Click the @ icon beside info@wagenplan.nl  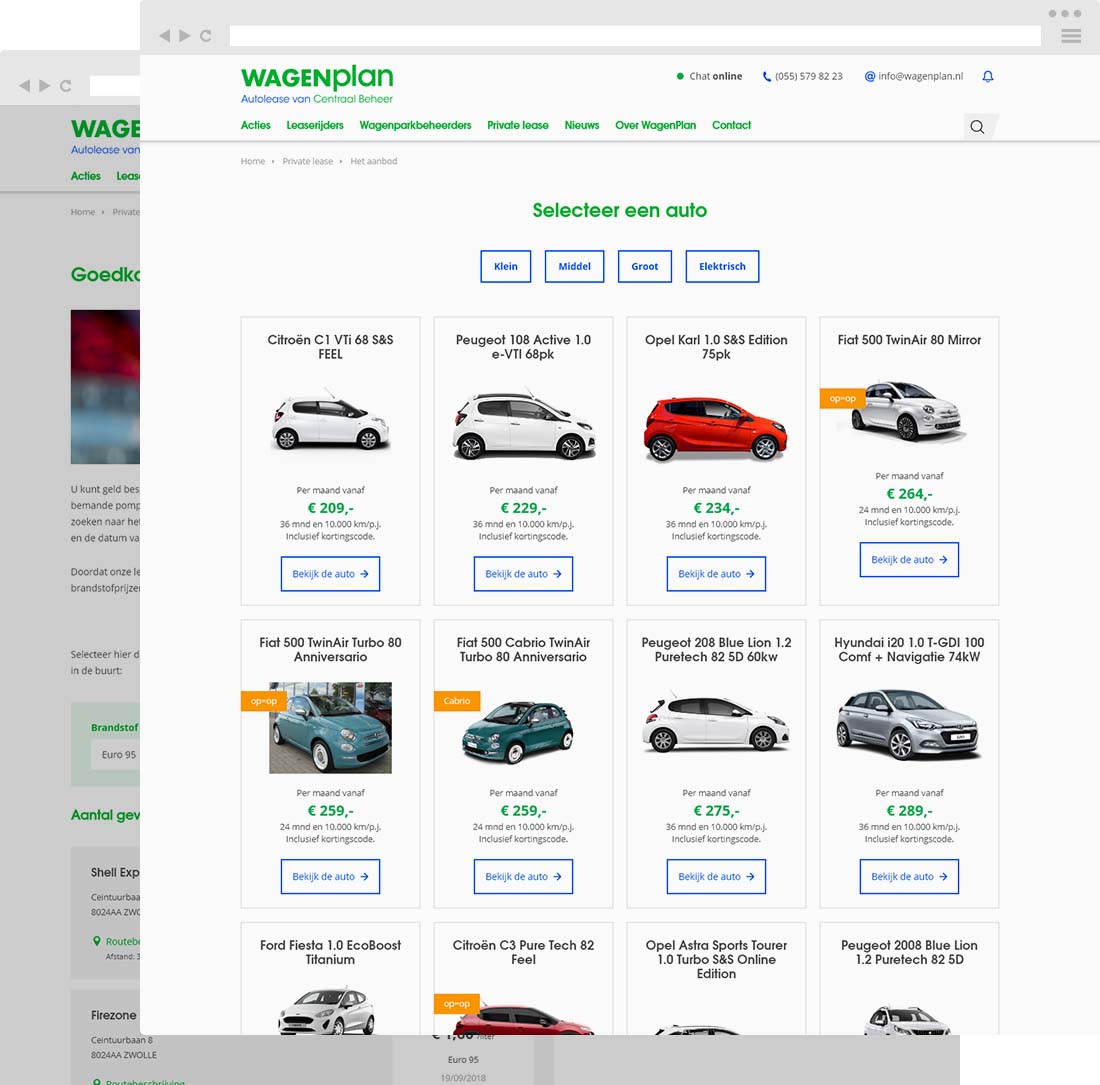(869, 76)
